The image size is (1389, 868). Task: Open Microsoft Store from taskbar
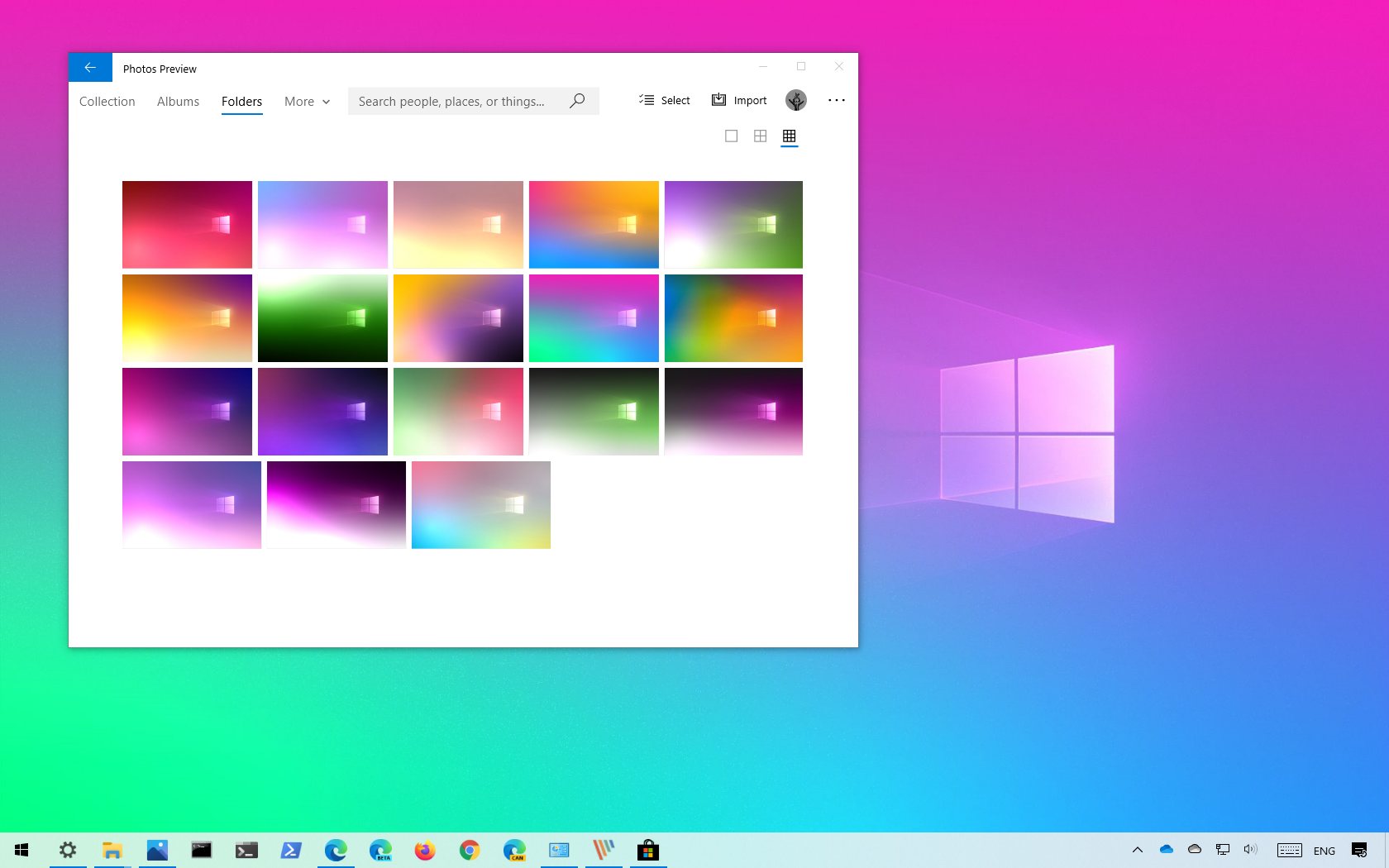point(648,850)
